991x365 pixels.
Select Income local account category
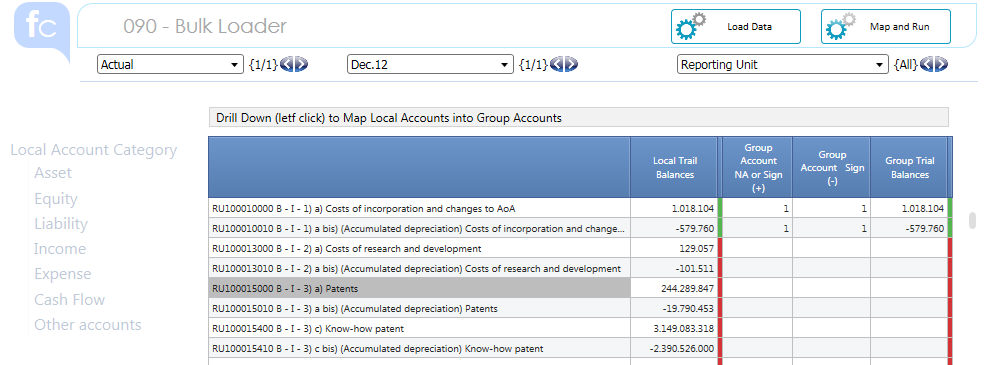click(x=59, y=249)
